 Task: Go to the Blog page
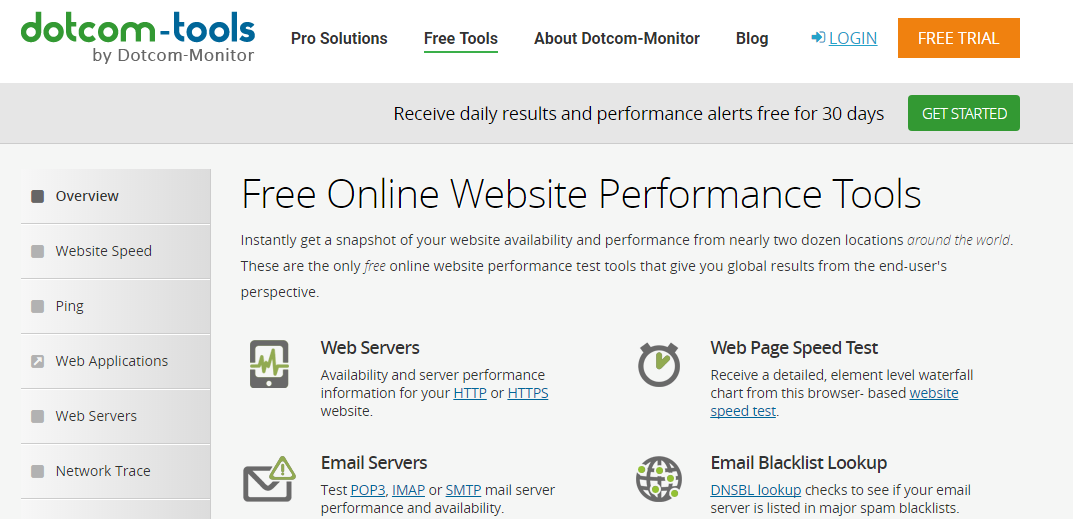(x=752, y=38)
